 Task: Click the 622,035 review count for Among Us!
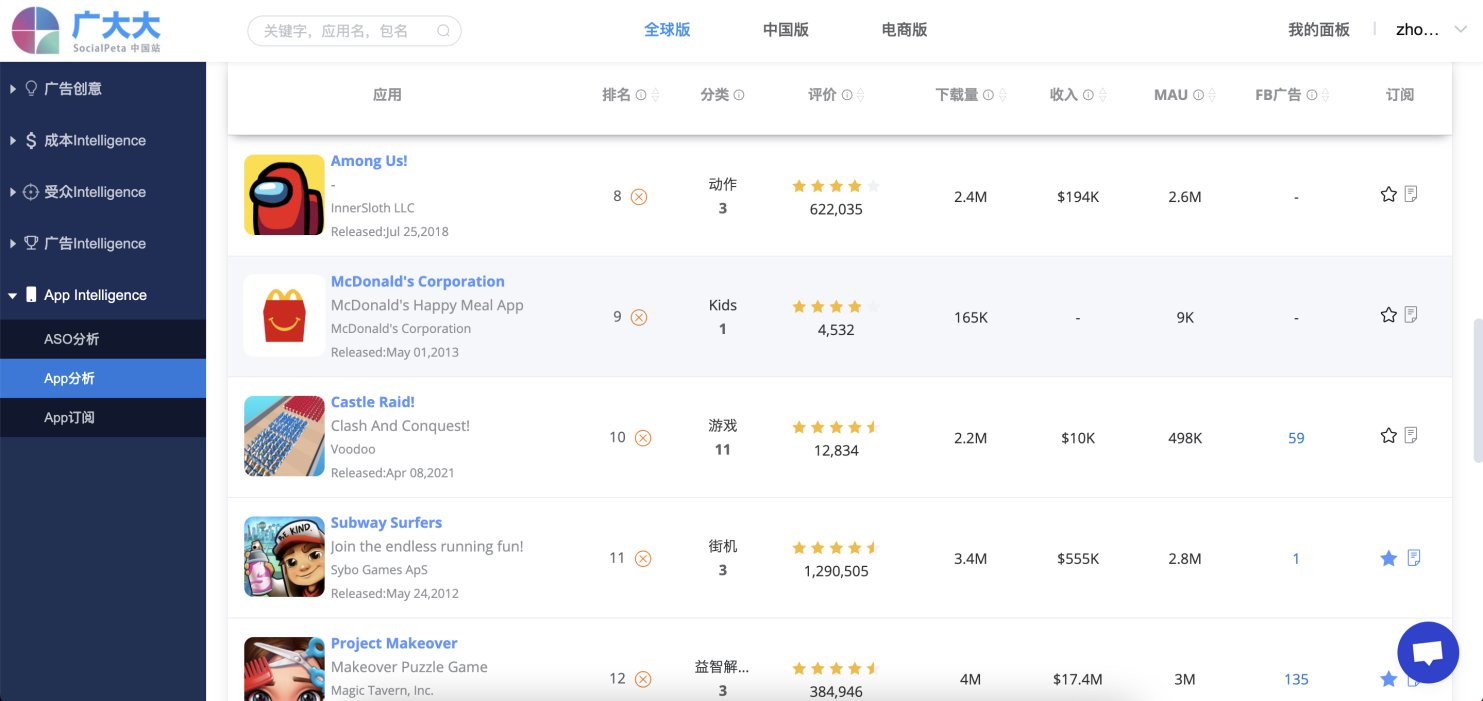[x=836, y=209]
